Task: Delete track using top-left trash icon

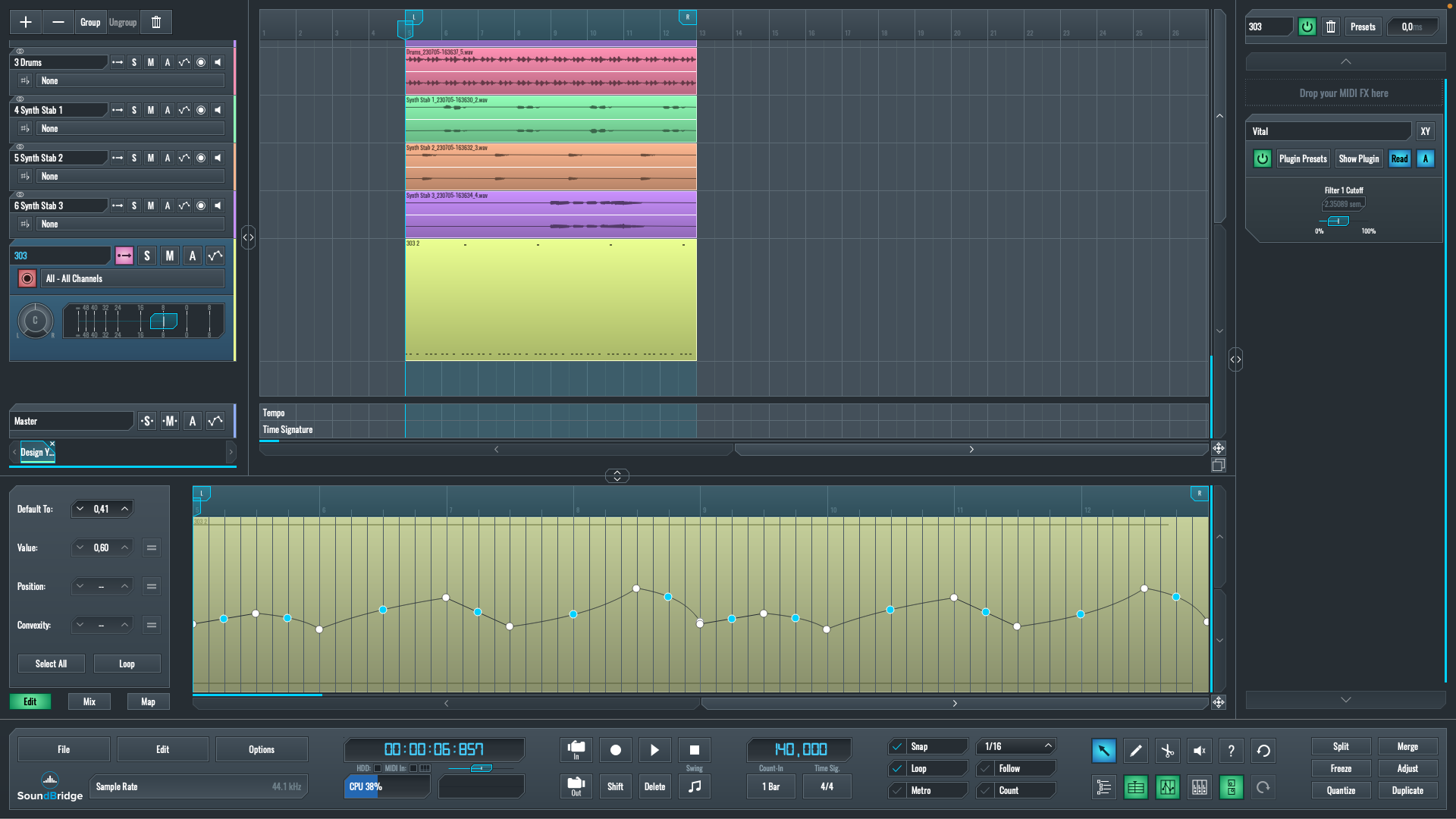Action: click(x=156, y=22)
